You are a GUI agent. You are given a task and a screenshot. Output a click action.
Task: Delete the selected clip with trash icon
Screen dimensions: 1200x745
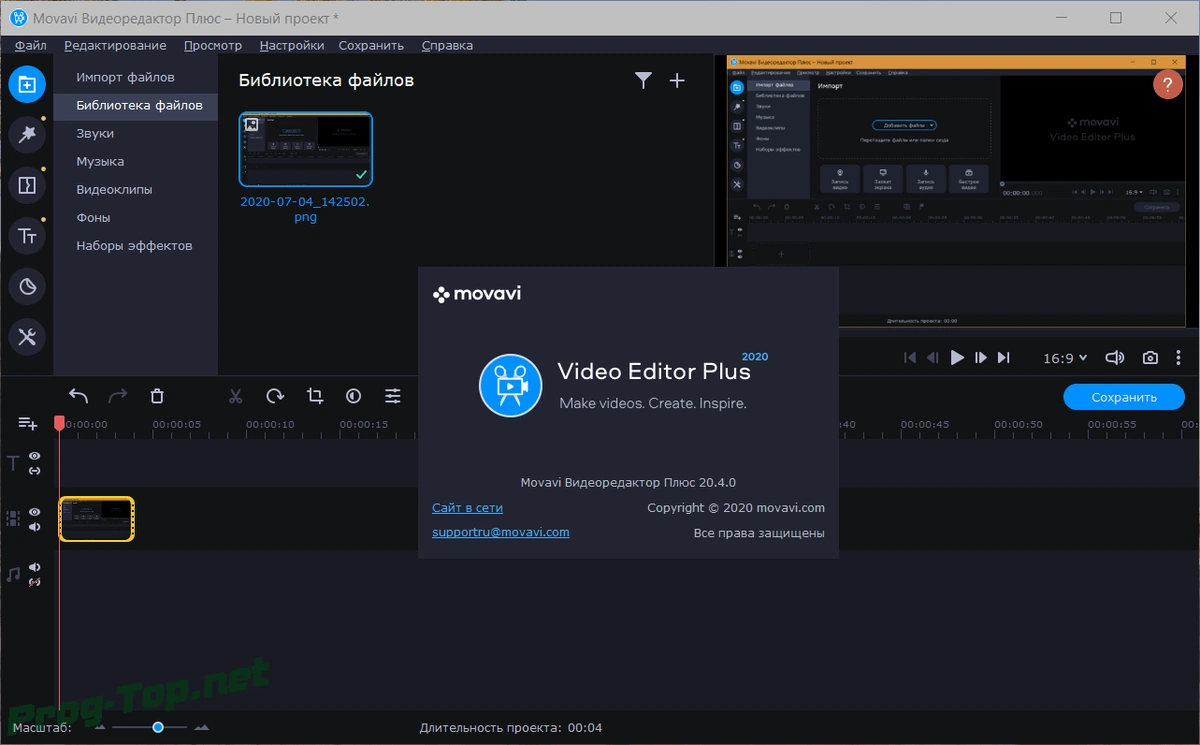[157, 396]
